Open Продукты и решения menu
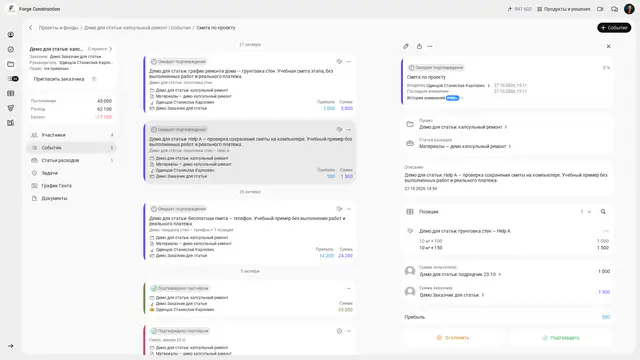Image resolution: width=640 pixels, height=360 pixels. [x=563, y=9]
